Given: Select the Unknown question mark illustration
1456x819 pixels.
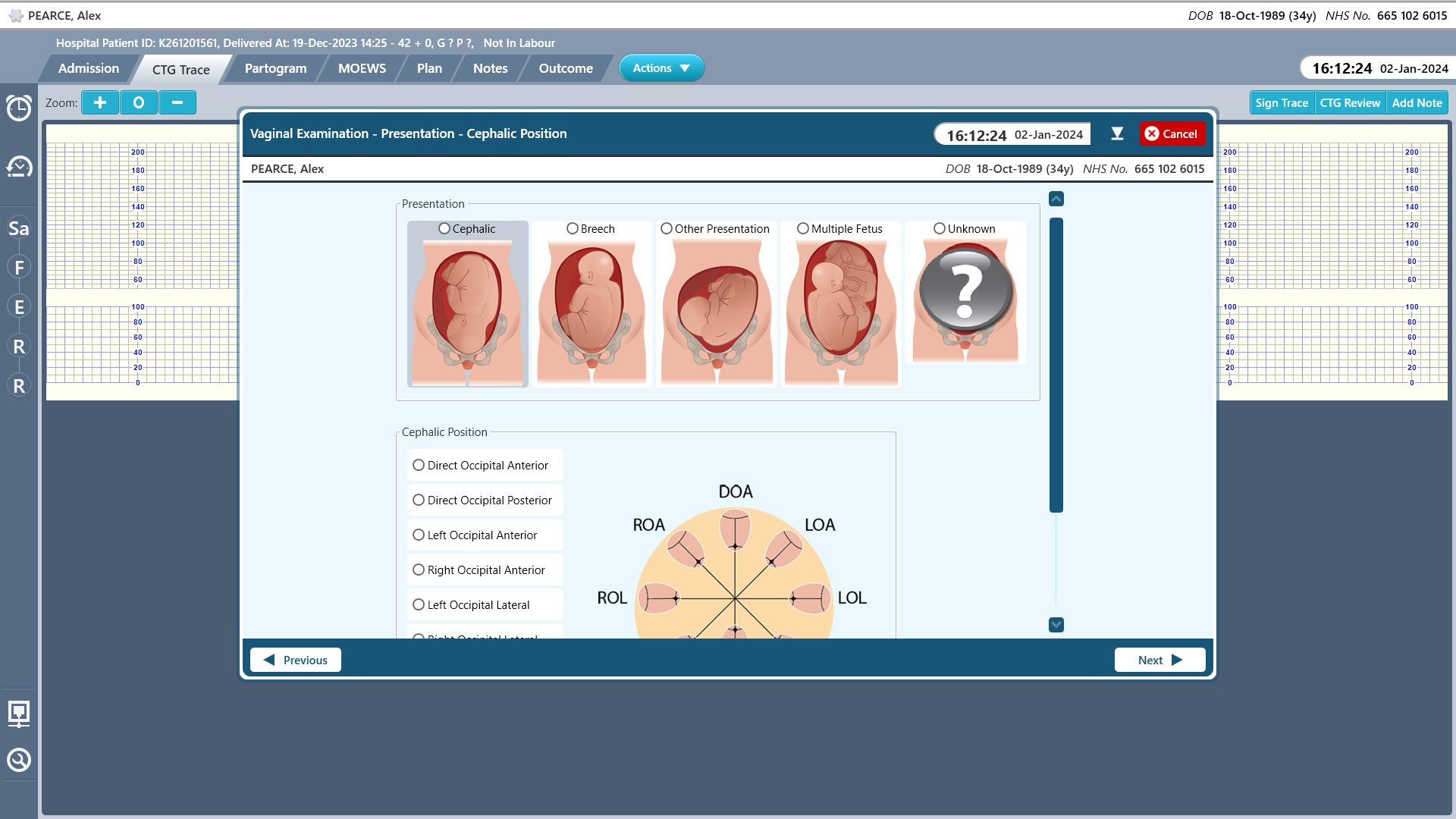Looking at the screenshot, I should point(965,301).
